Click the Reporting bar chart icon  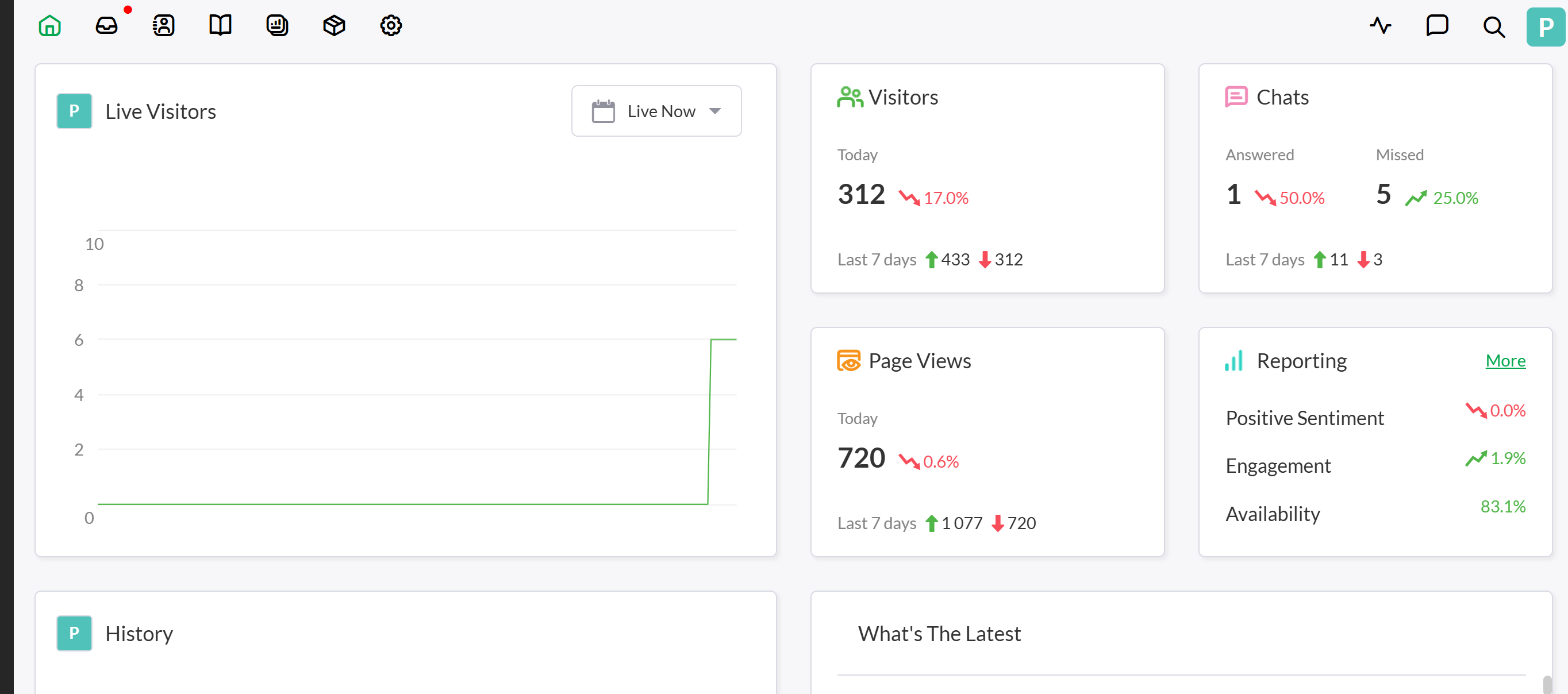1235,361
